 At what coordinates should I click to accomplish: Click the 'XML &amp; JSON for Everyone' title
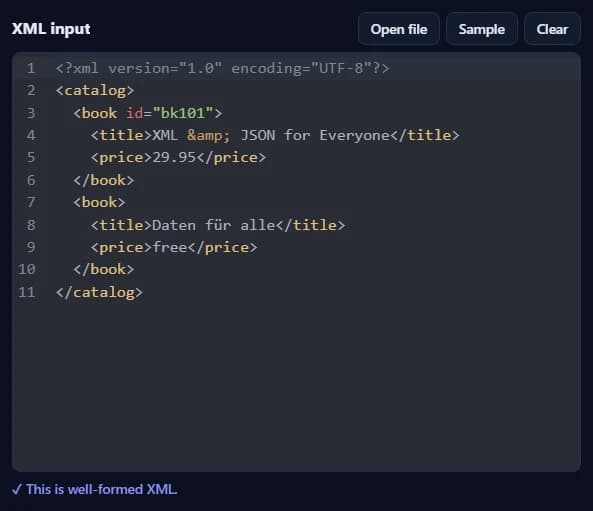point(271,135)
